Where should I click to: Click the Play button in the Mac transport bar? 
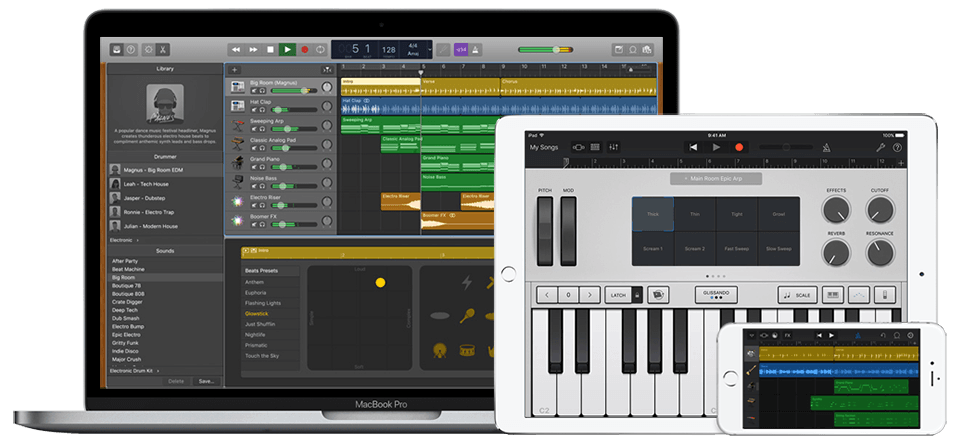[x=287, y=48]
